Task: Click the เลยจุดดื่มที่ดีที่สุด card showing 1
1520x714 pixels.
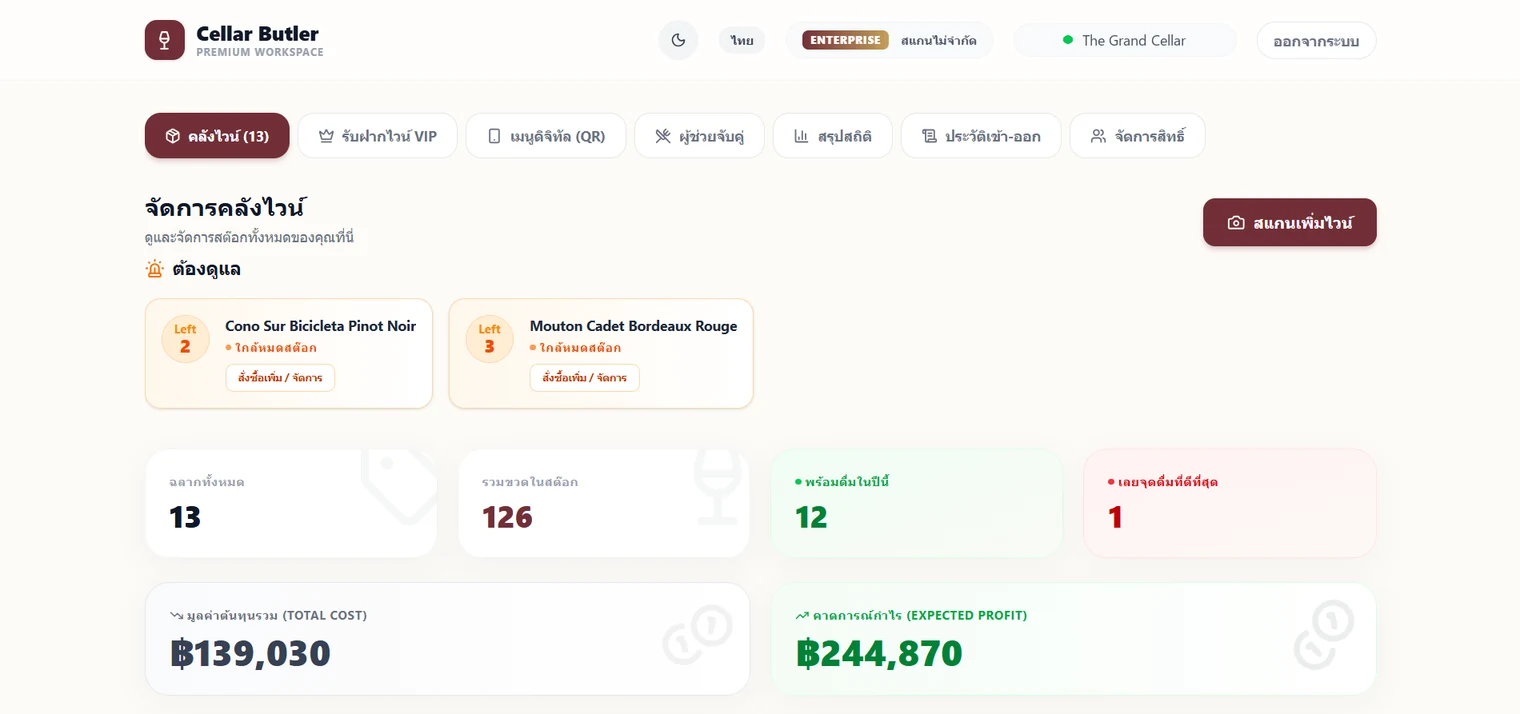Action: click(1230, 503)
